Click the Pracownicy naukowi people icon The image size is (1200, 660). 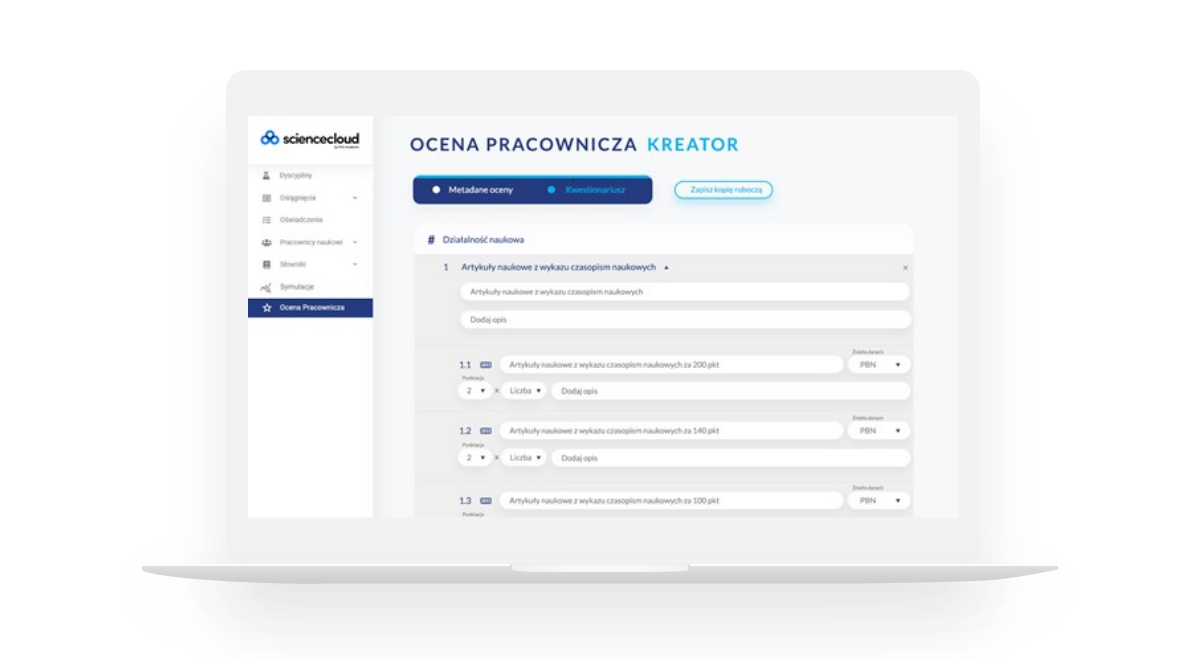(x=266, y=242)
